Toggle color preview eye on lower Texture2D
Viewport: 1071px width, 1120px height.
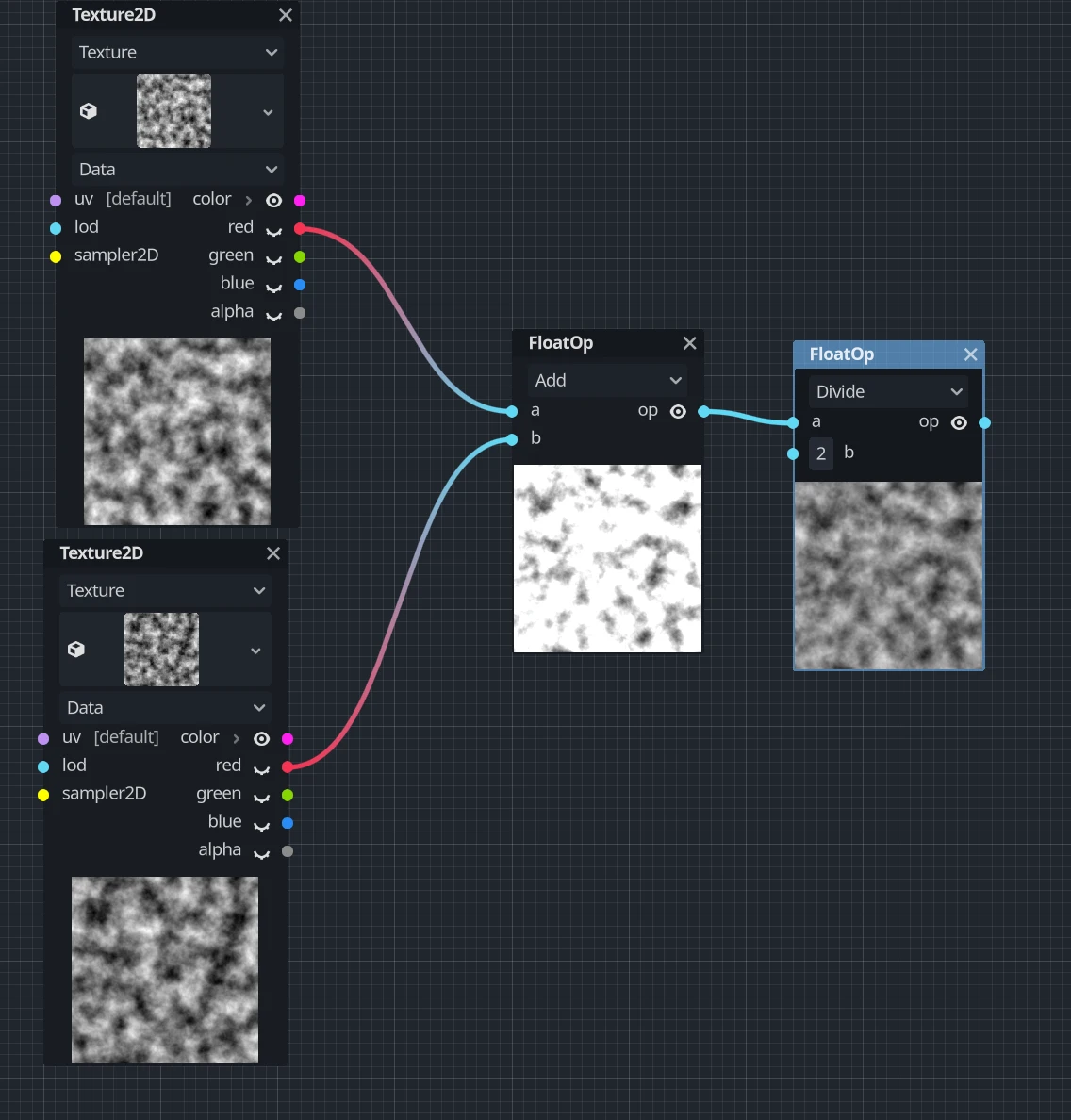261,738
